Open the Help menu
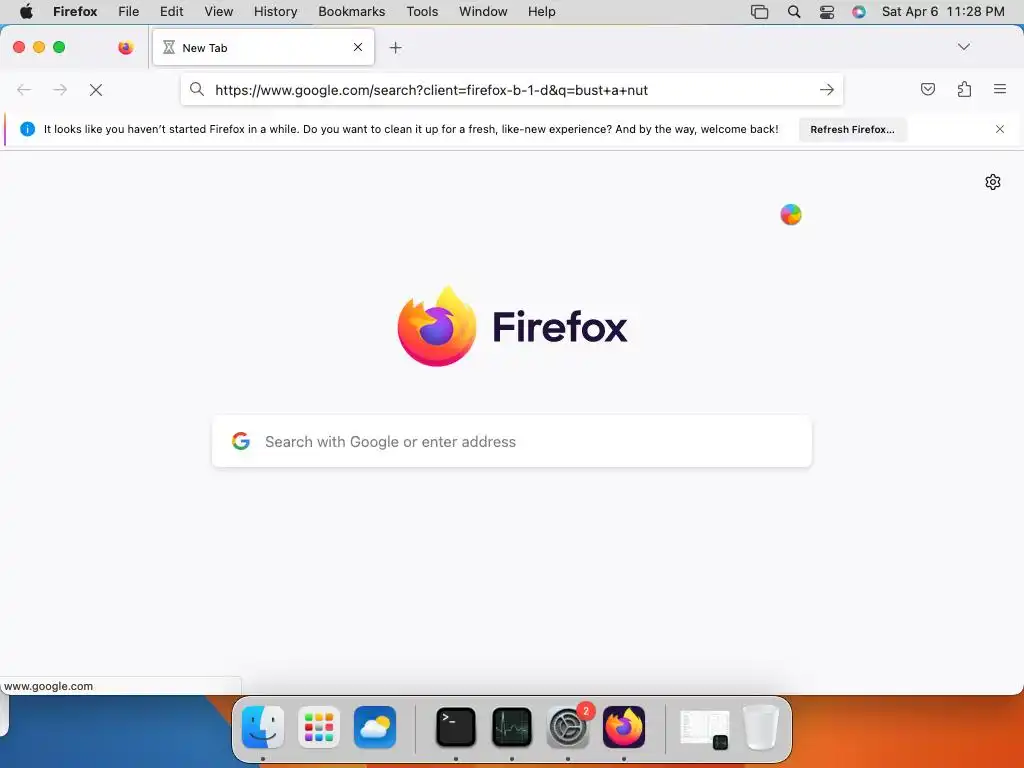1024x768 pixels. point(542,11)
